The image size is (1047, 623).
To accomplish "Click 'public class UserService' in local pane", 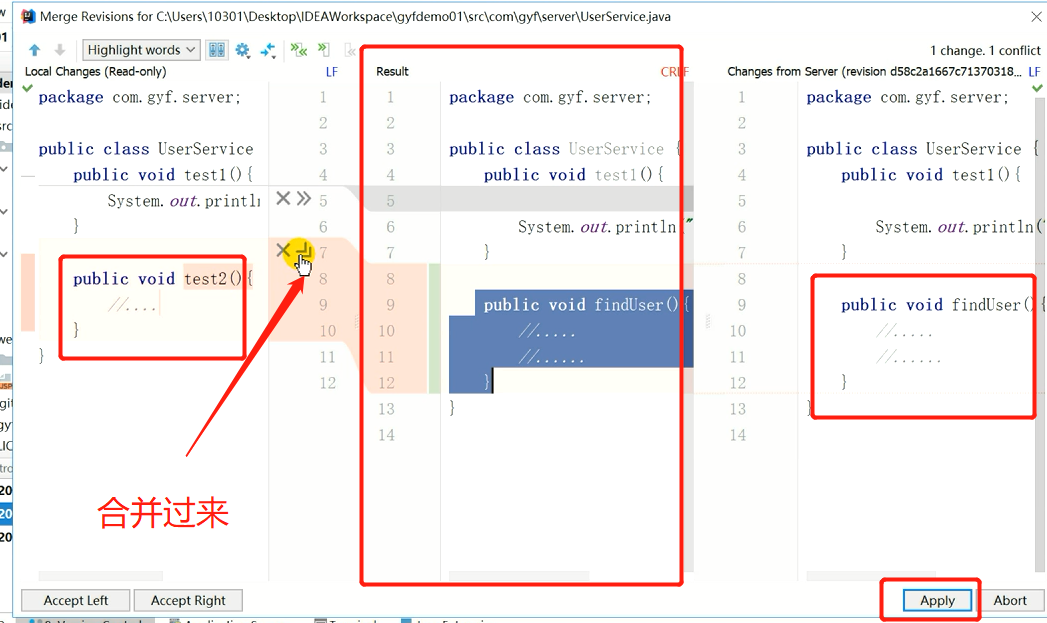I will [146, 148].
